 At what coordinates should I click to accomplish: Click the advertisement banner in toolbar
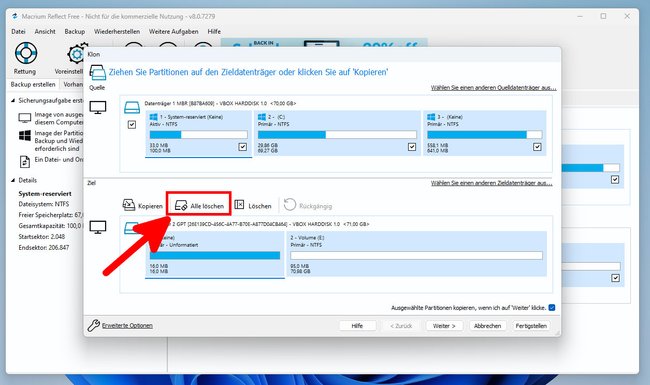(324, 43)
